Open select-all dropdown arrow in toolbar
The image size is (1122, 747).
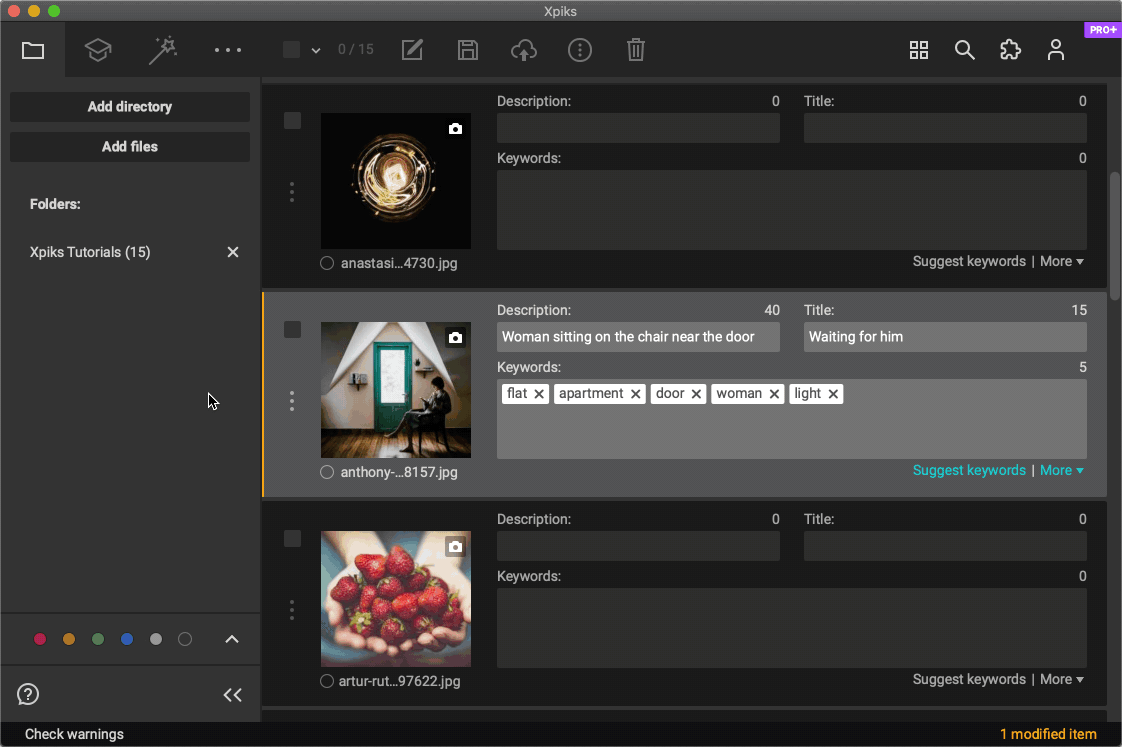(316, 50)
